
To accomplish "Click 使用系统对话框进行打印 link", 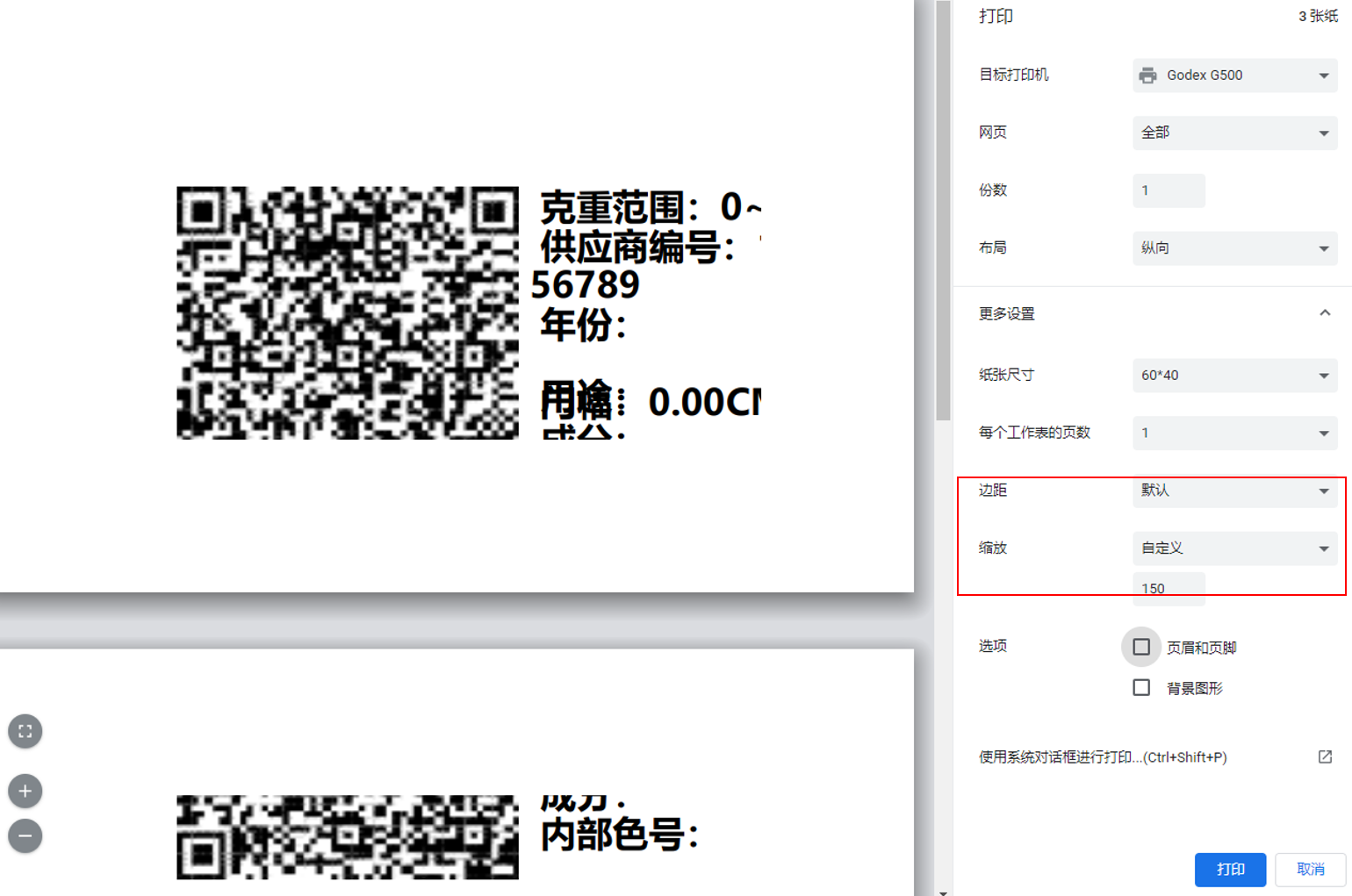I will [x=1103, y=756].
